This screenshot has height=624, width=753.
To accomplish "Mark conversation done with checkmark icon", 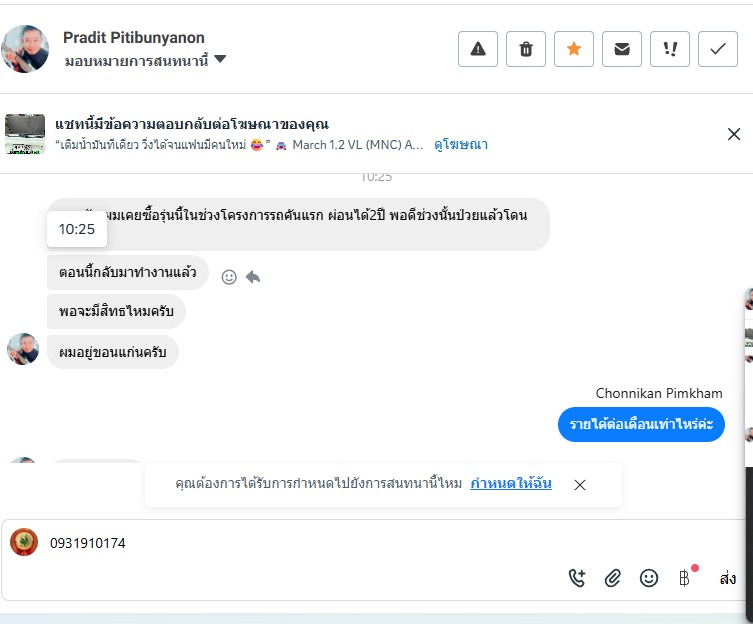I will [718, 49].
